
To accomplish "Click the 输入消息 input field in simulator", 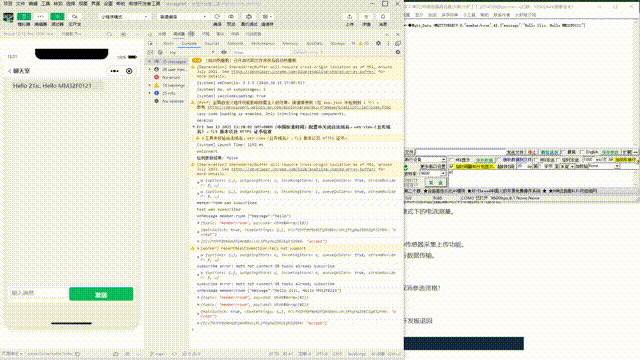I will pos(38,293).
